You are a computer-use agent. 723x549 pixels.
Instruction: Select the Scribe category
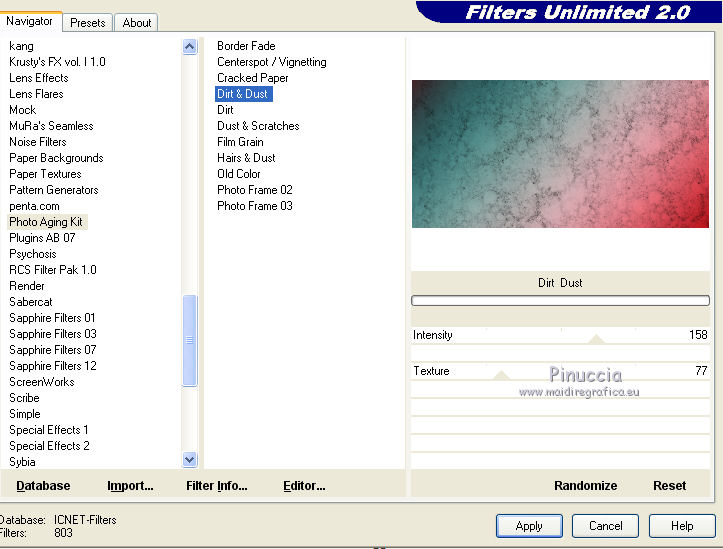point(24,398)
